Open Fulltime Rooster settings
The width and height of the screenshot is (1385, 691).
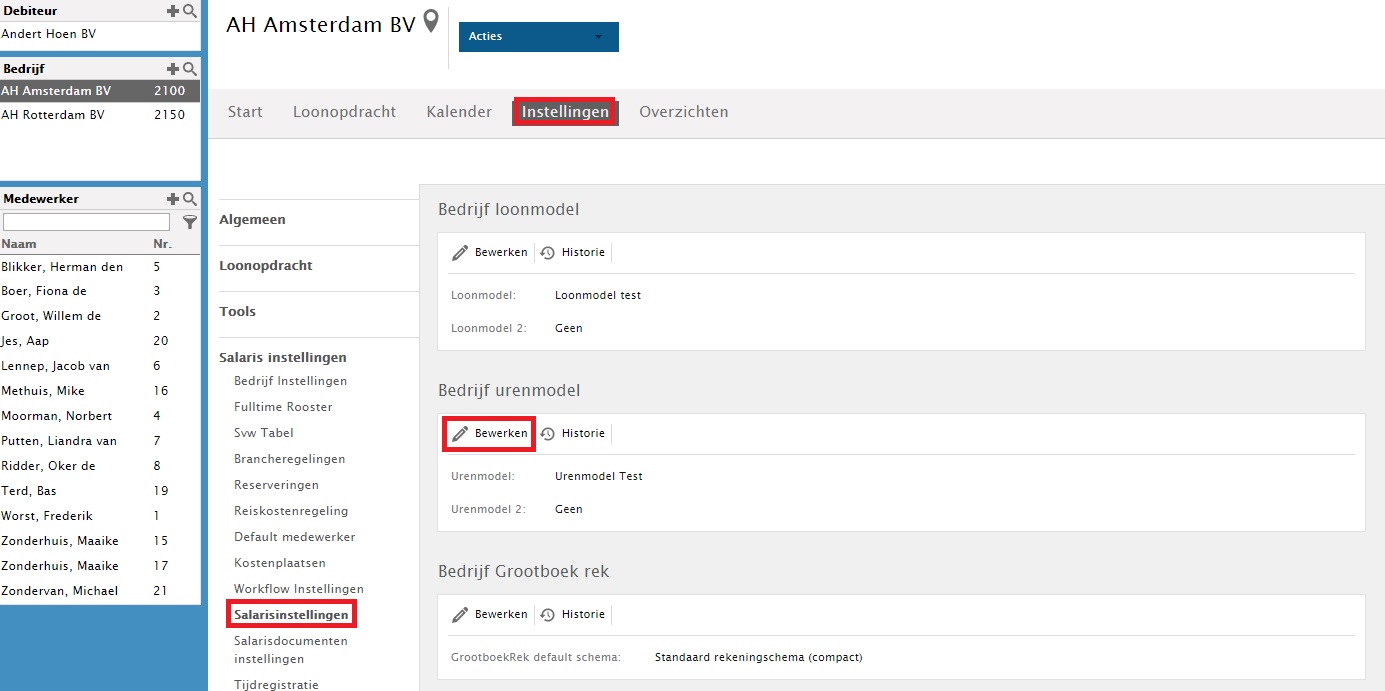(283, 407)
